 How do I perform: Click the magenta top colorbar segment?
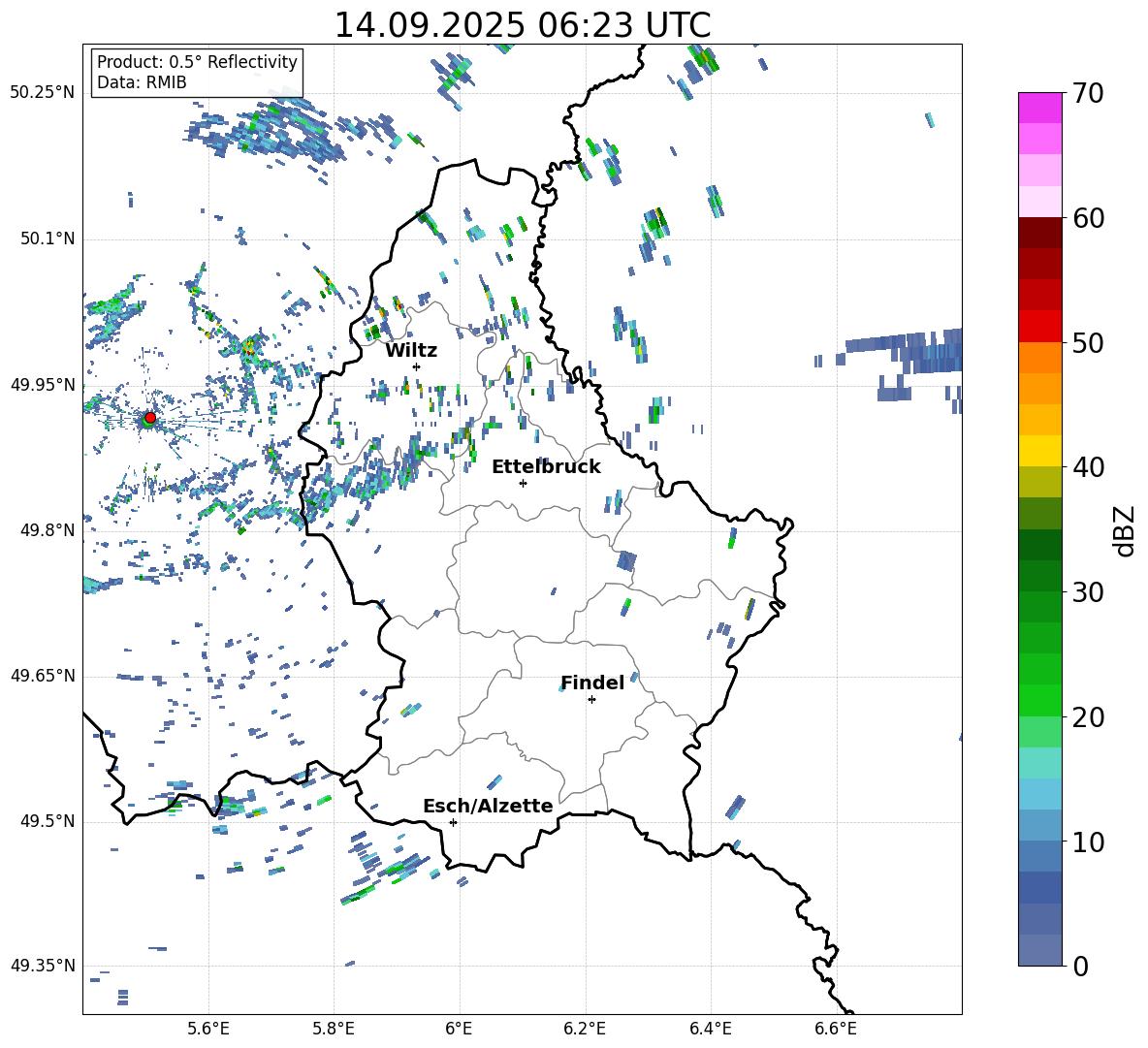[1039, 108]
